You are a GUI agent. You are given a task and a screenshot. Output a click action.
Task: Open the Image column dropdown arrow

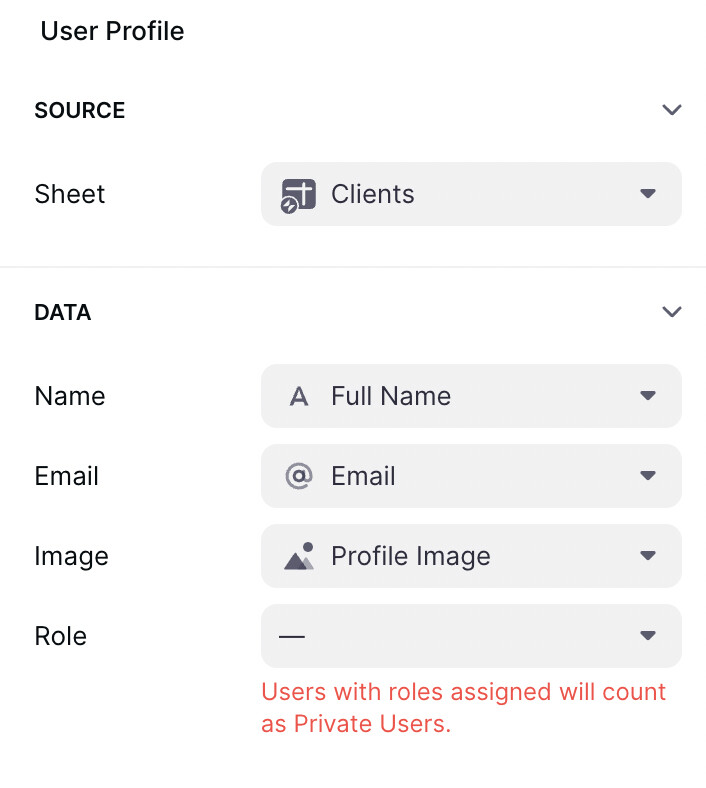[x=648, y=555]
